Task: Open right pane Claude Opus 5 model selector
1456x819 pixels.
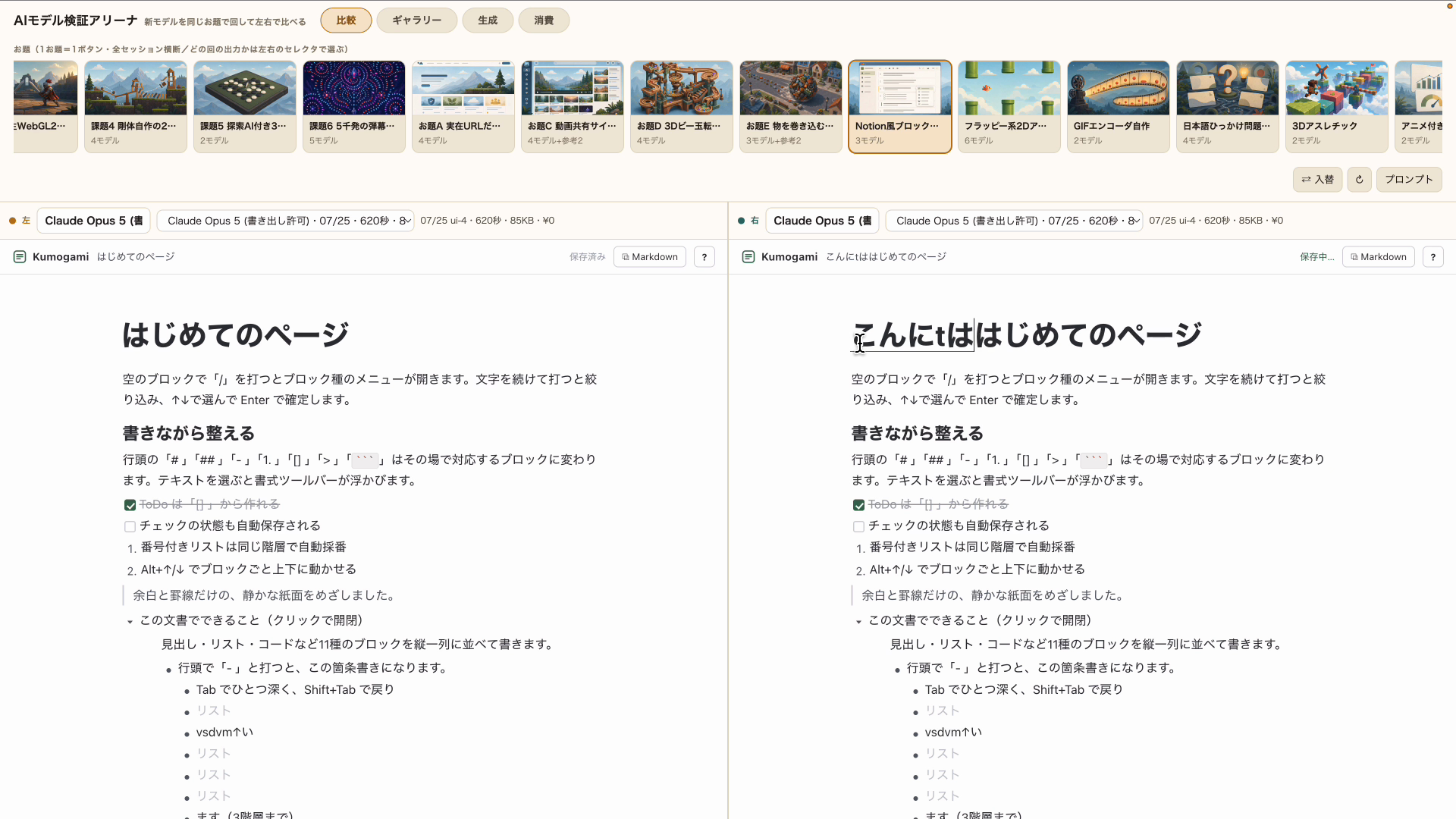Action: (823, 221)
